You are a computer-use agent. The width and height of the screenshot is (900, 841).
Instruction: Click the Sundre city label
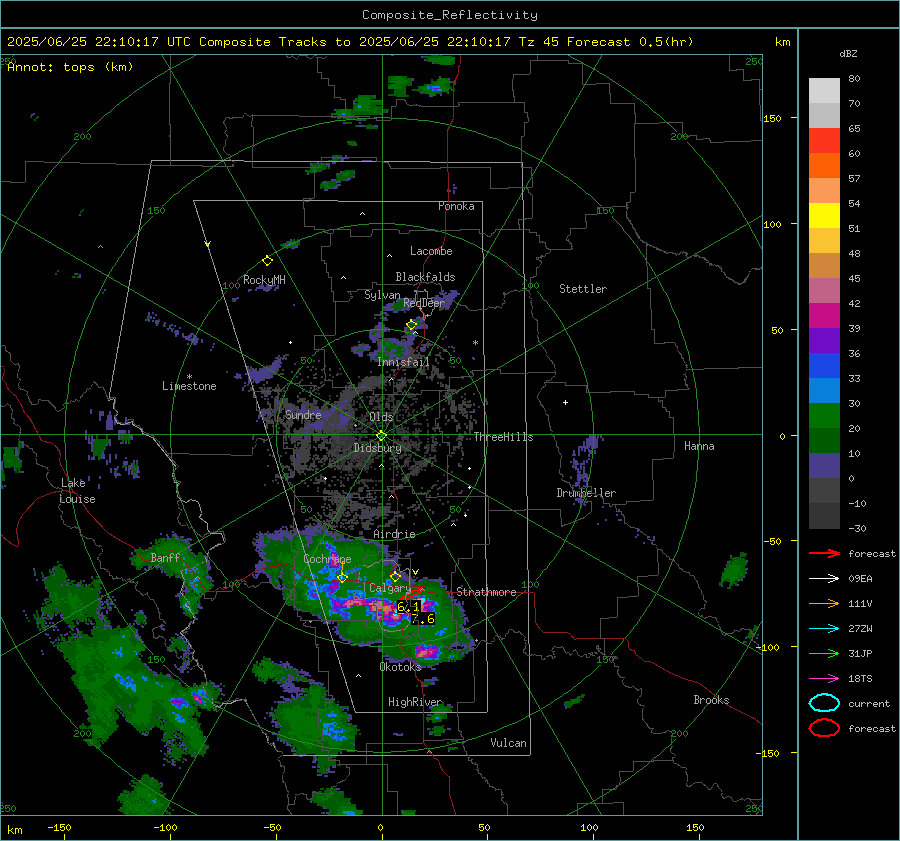tap(303, 414)
